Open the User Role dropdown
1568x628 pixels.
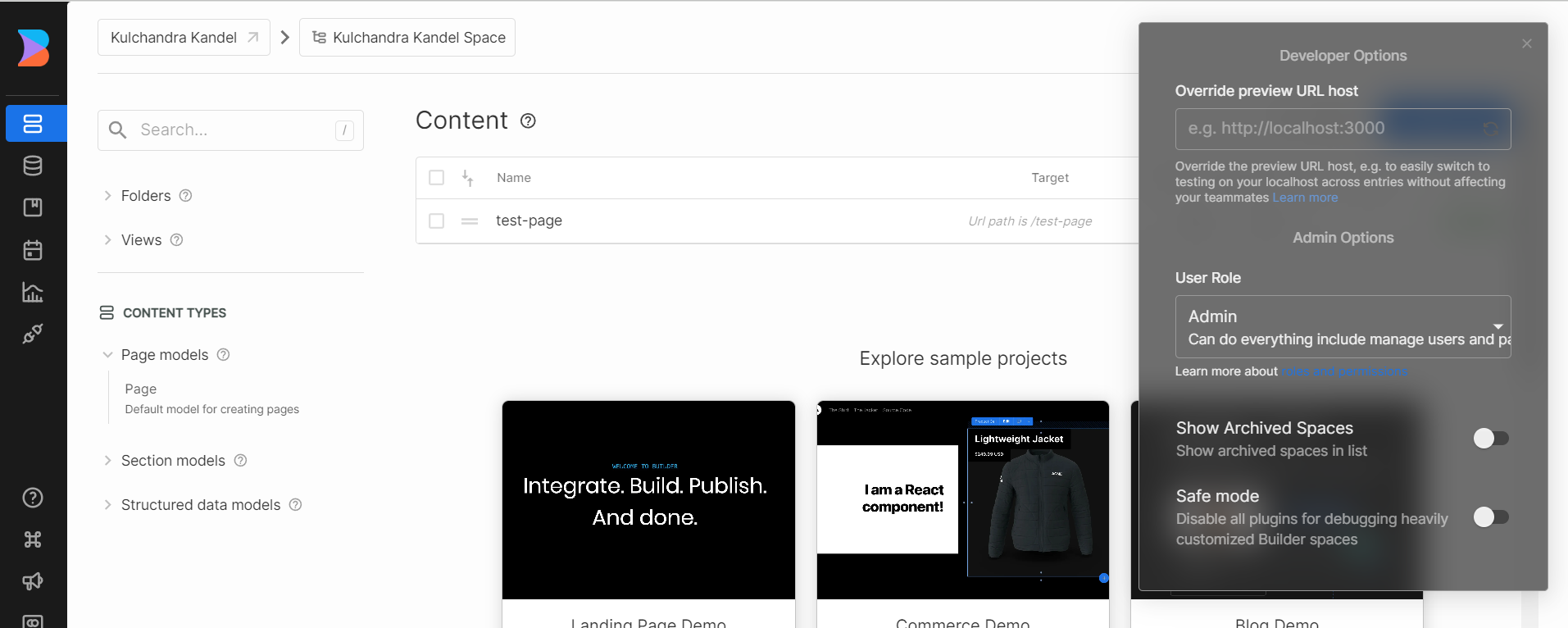[1343, 327]
